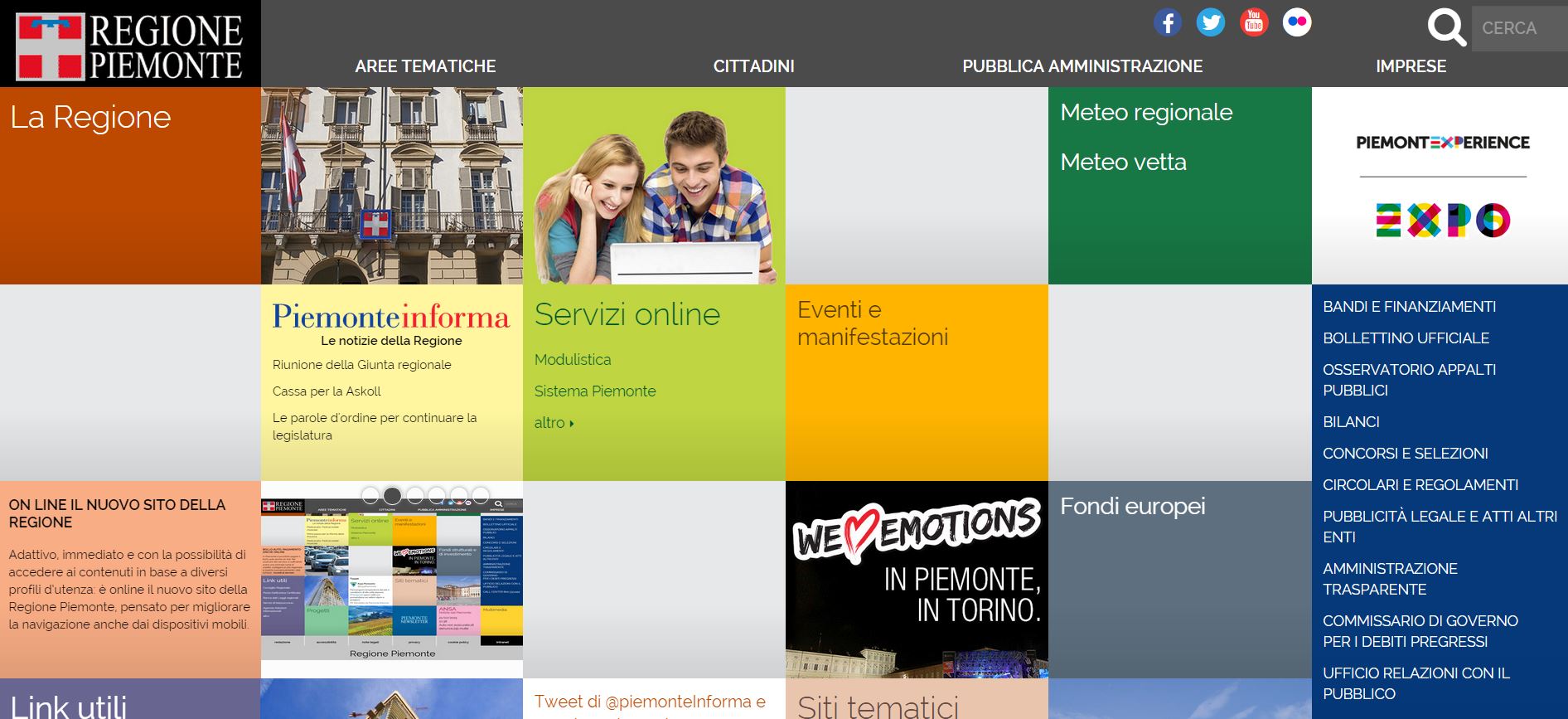The height and width of the screenshot is (719, 1568).
Task: Click the We Love Emotions banner image
Action: [x=917, y=579]
